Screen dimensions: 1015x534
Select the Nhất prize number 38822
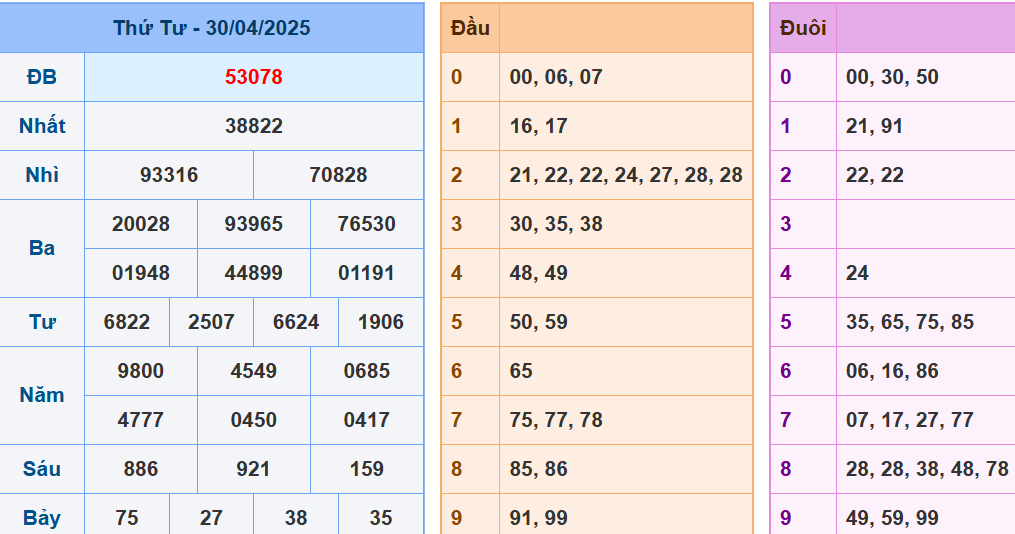[x=254, y=126]
